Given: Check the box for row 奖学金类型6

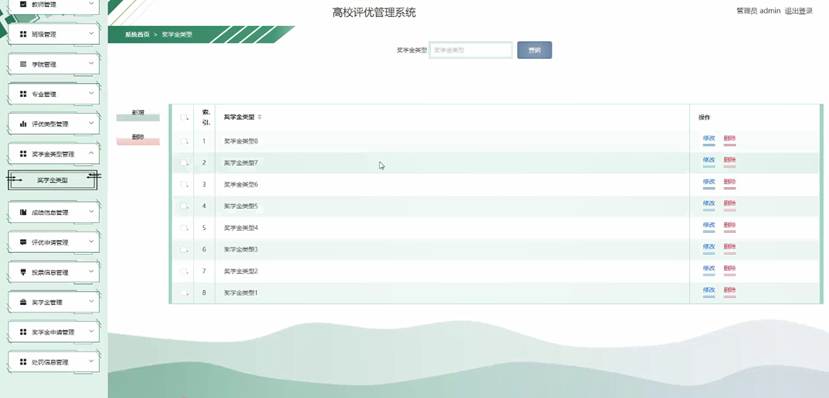Looking at the screenshot, I should point(183,184).
